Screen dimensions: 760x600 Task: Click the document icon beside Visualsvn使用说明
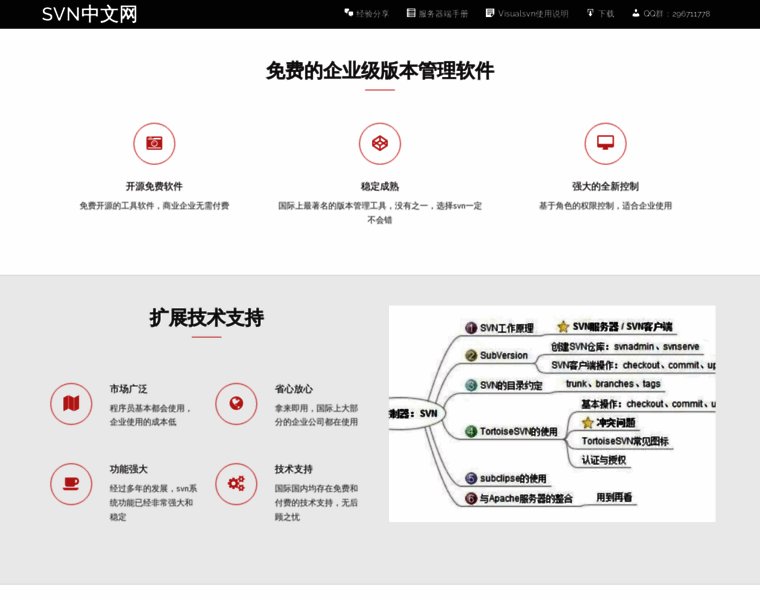490,13
